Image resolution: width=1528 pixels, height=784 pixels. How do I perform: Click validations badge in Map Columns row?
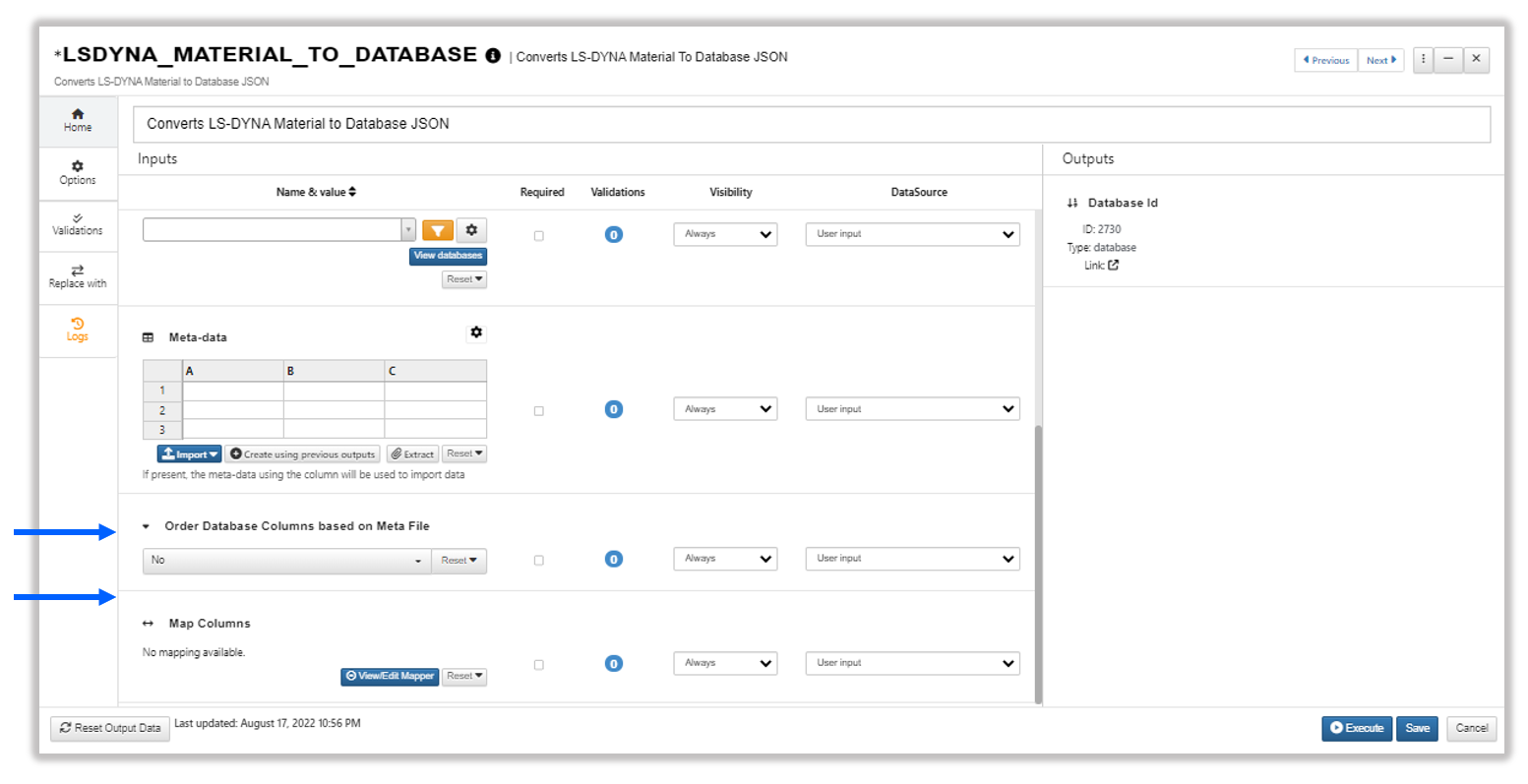coord(614,664)
